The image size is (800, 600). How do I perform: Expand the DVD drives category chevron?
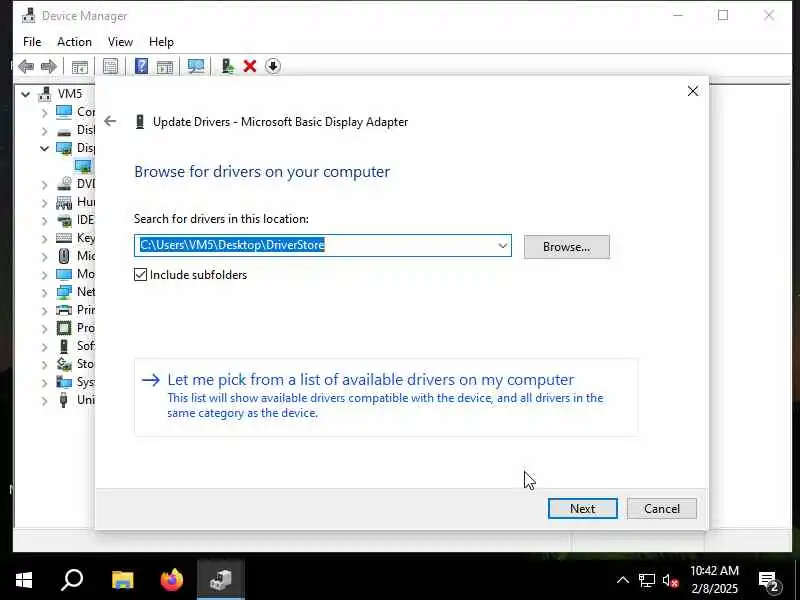[x=44, y=185]
